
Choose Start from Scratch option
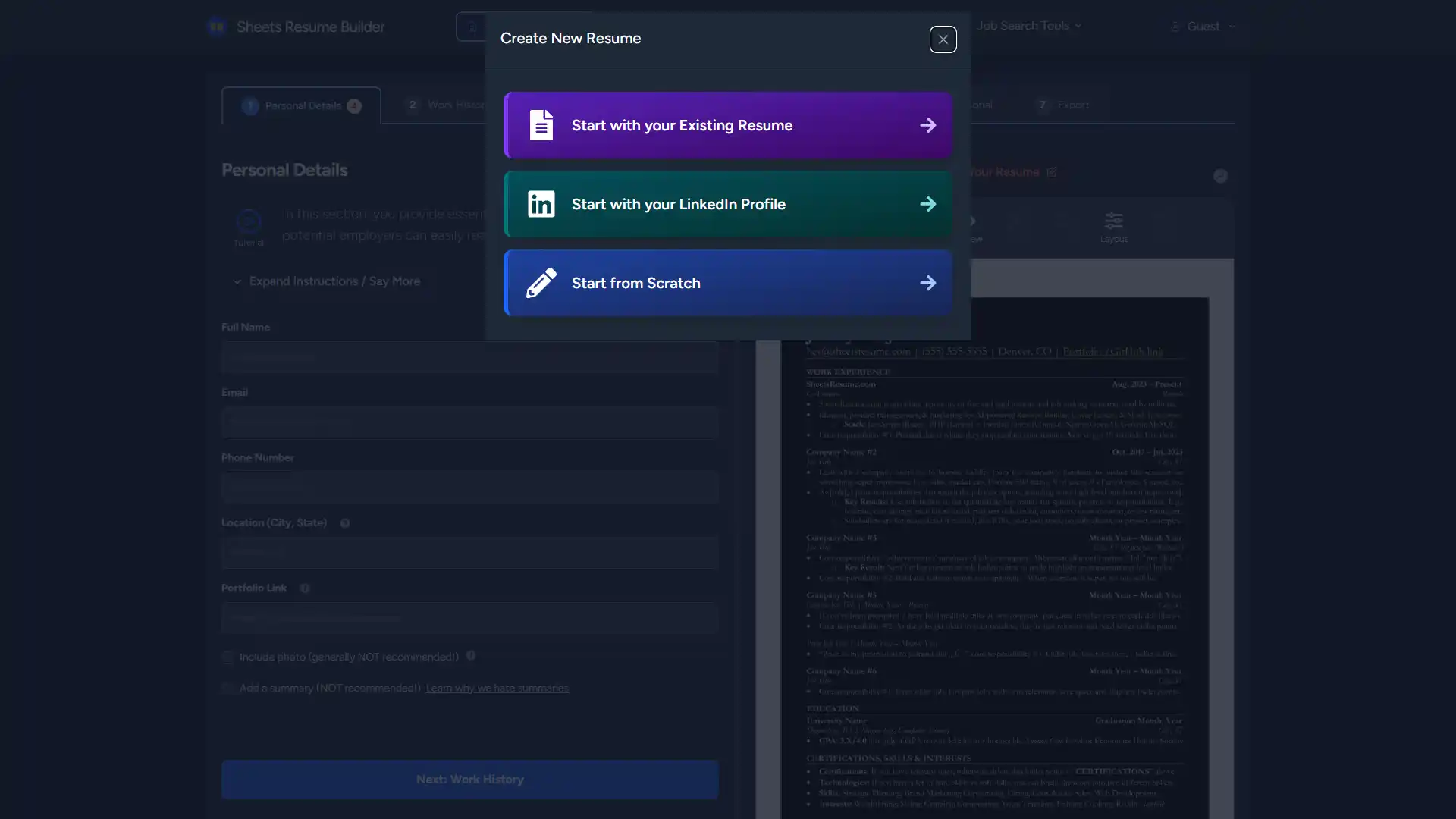point(728,283)
